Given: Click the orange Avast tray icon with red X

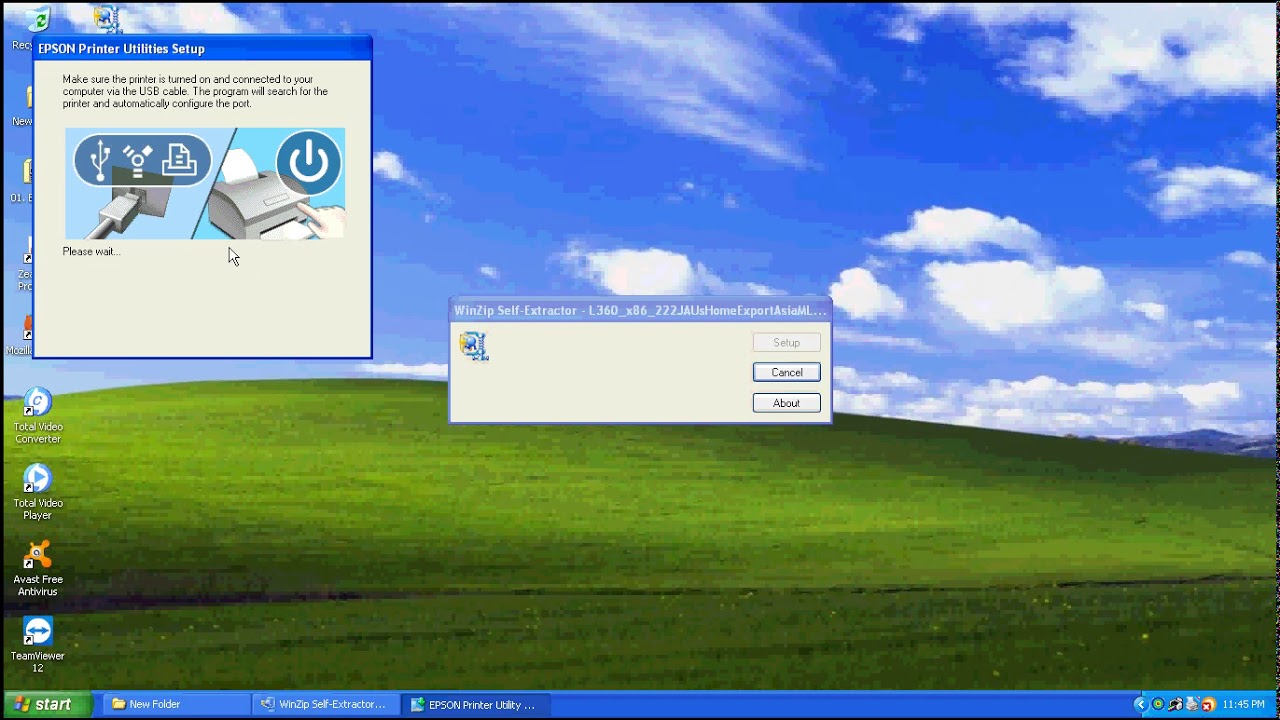Looking at the screenshot, I should pos(1209,704).
